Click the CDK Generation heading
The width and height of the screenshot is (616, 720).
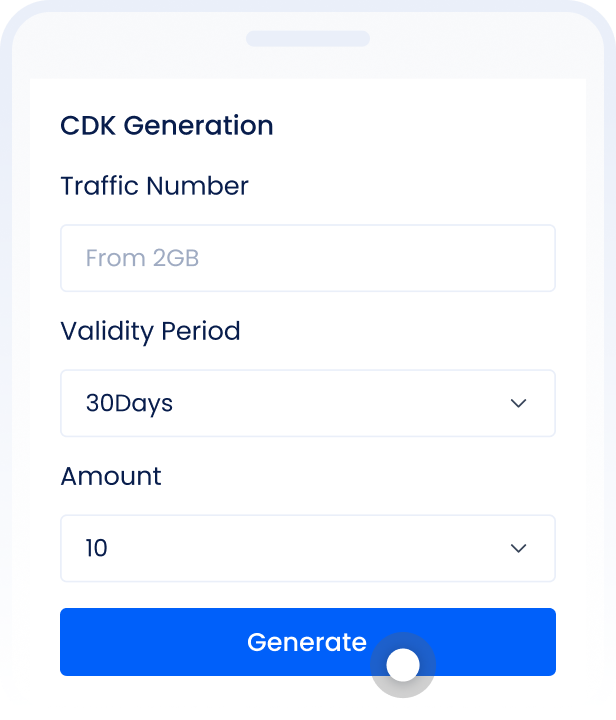(166, 126)
